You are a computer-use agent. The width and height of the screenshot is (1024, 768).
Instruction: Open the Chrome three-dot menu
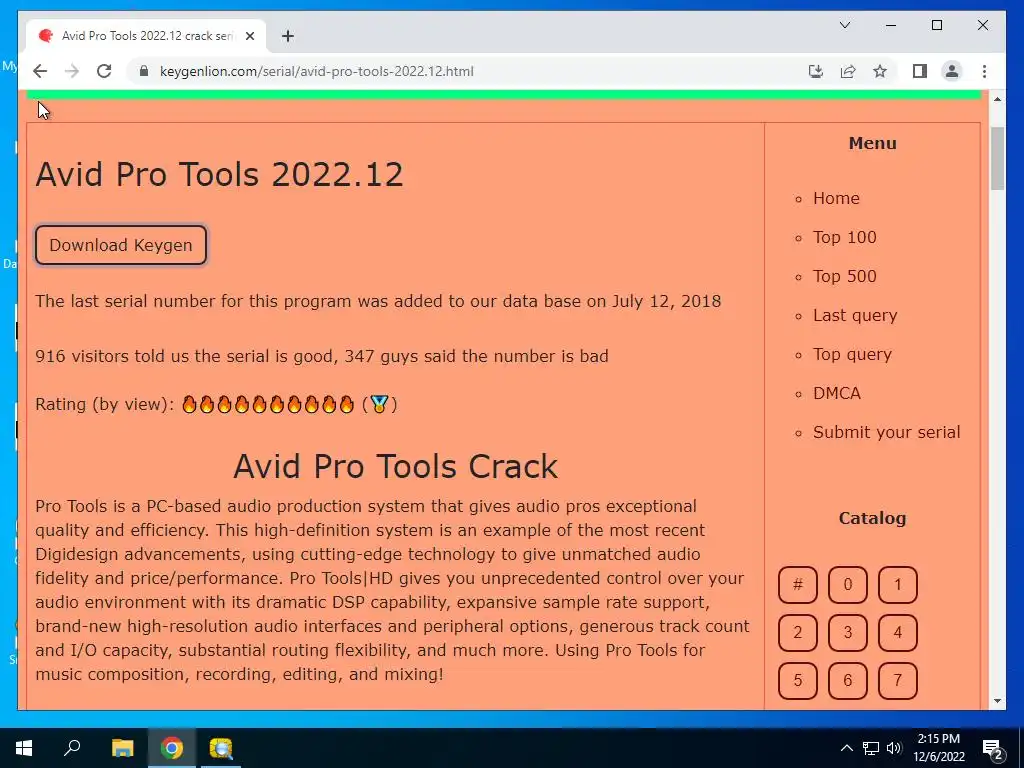[984, 71]
